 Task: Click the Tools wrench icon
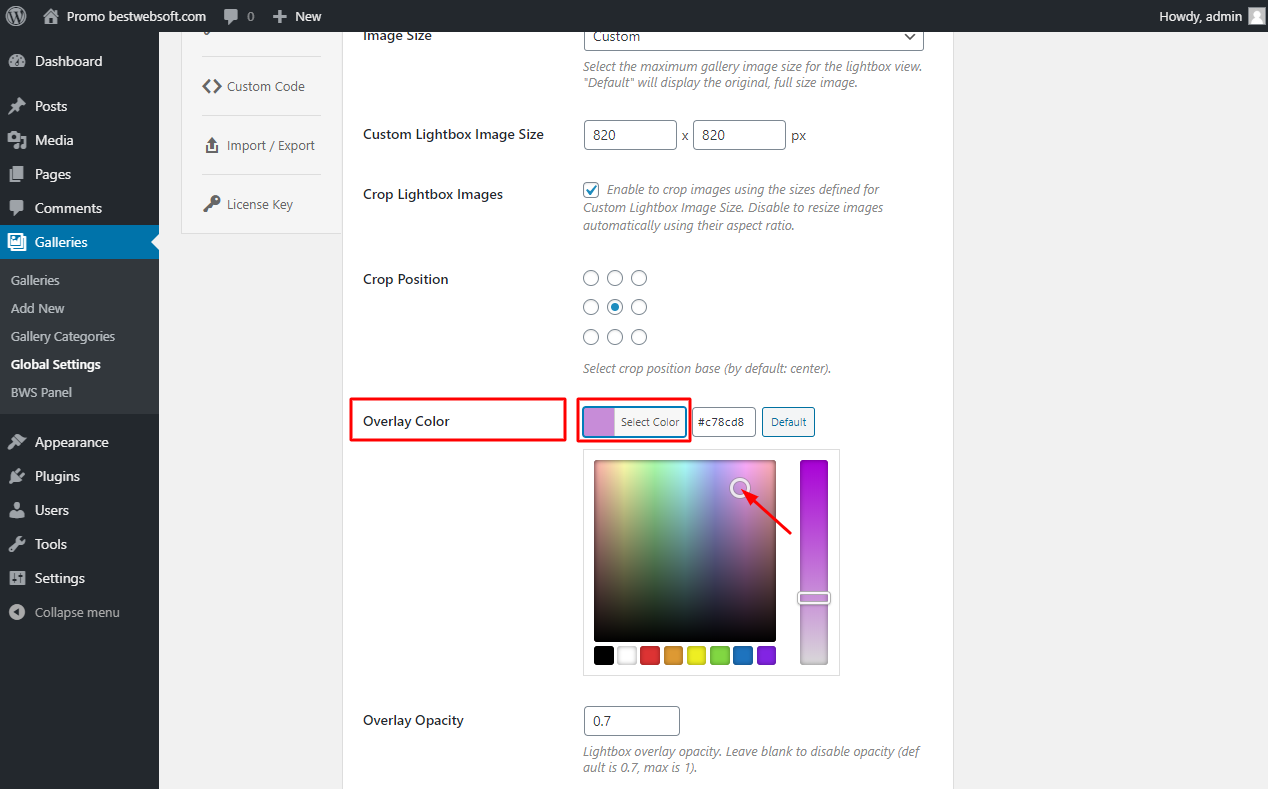(17, 544)
